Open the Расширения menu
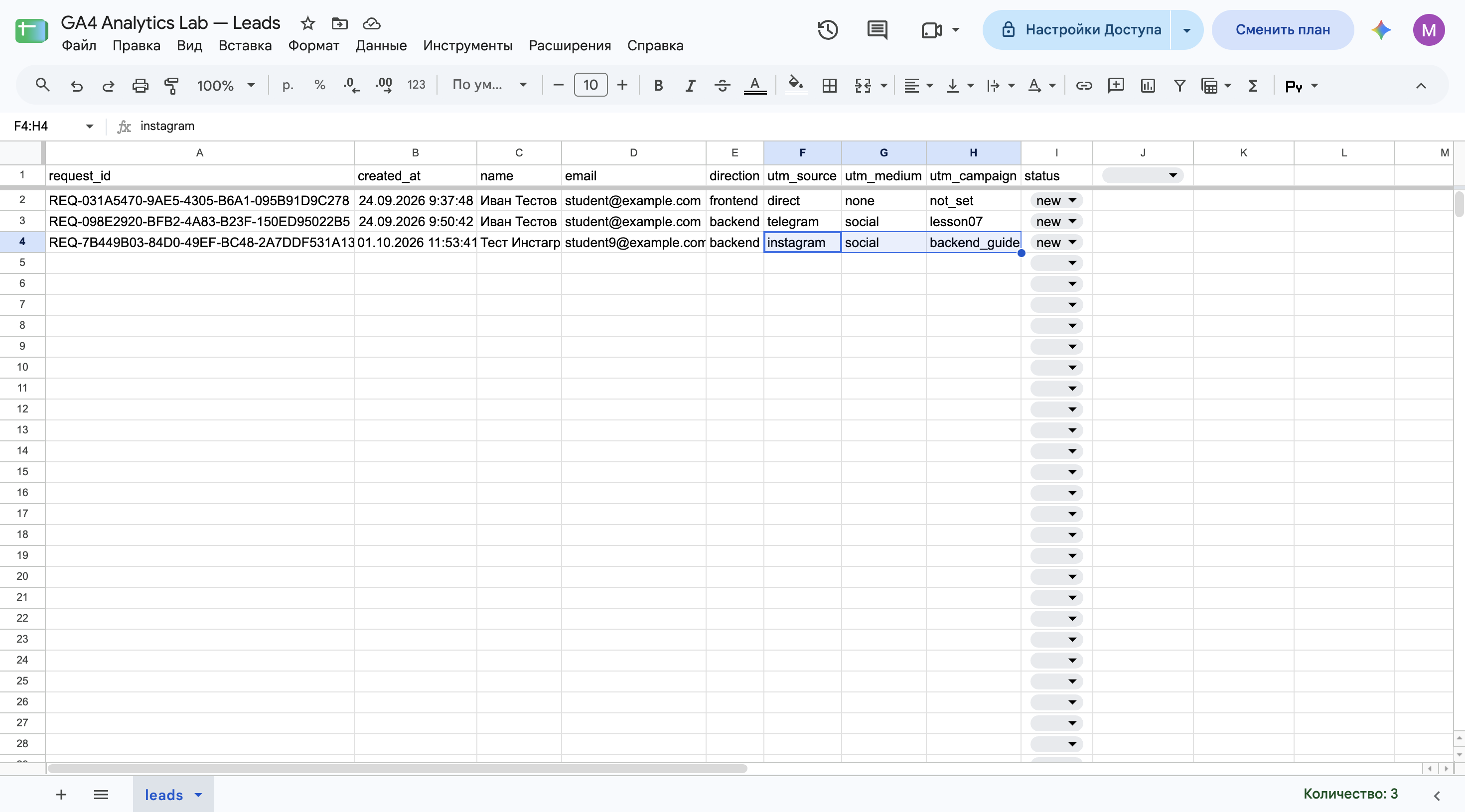Image resolution: width=1465 pixels, height=812 pixels. (x=570, y=45)
